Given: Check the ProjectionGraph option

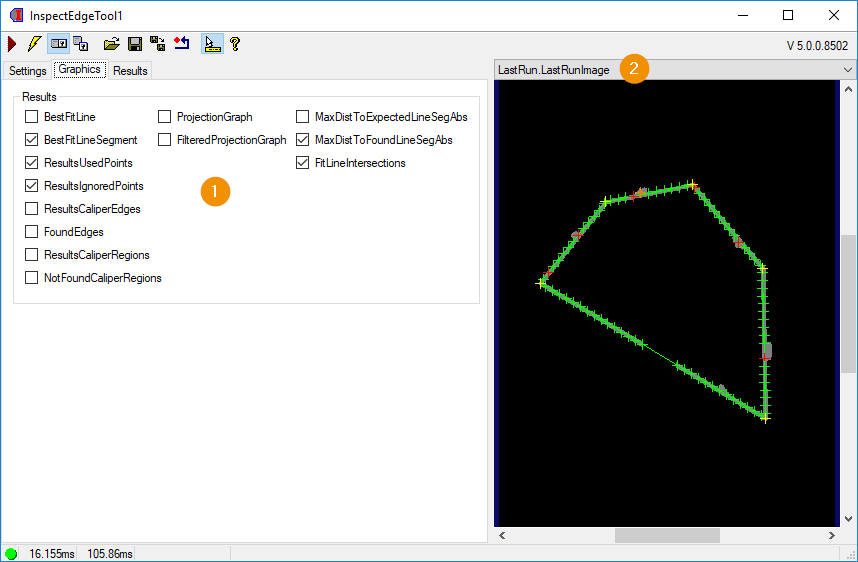Looking at the screenshot, I should [x=164, y=117].
